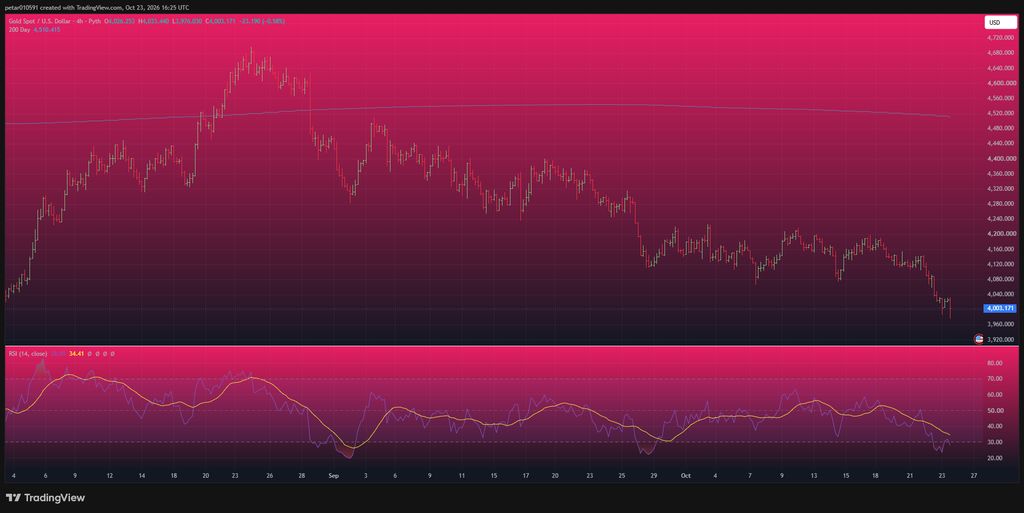The height and width of the screenshot is (513, 1024).
Task: Click the 4,120.000 price axis label
Action: pos(1001,264)
